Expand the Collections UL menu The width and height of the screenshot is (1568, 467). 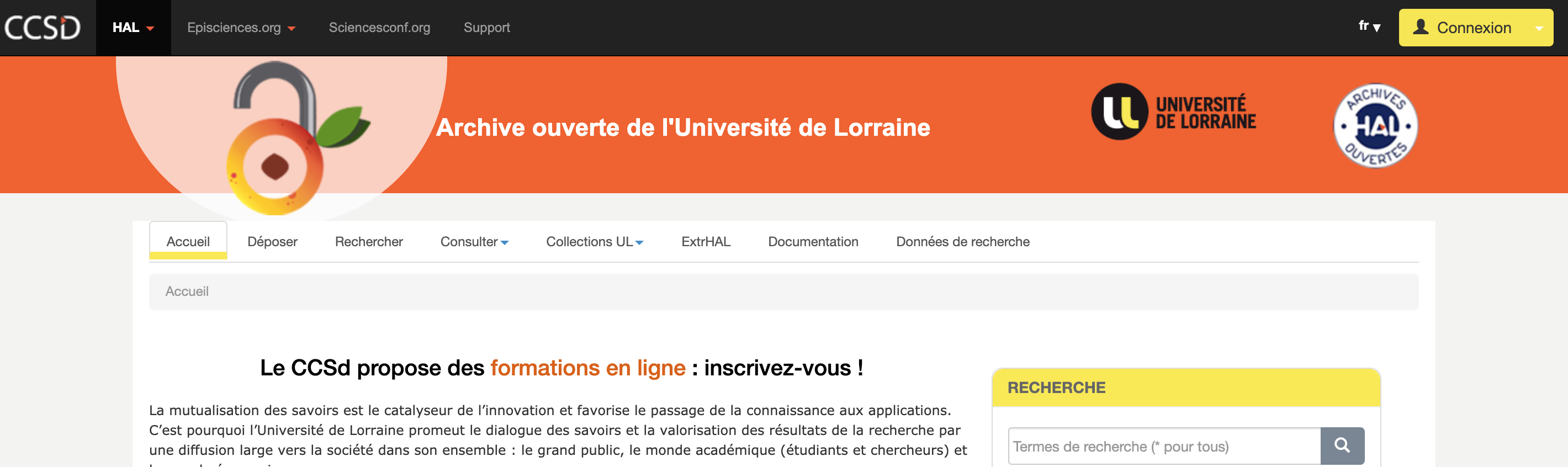coord(595,241)
